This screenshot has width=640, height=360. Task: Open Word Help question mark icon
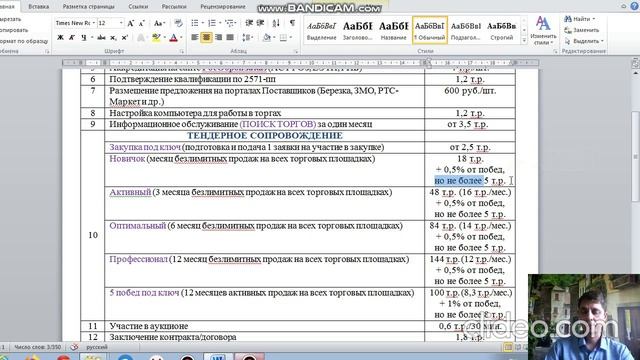pos(635,6)
